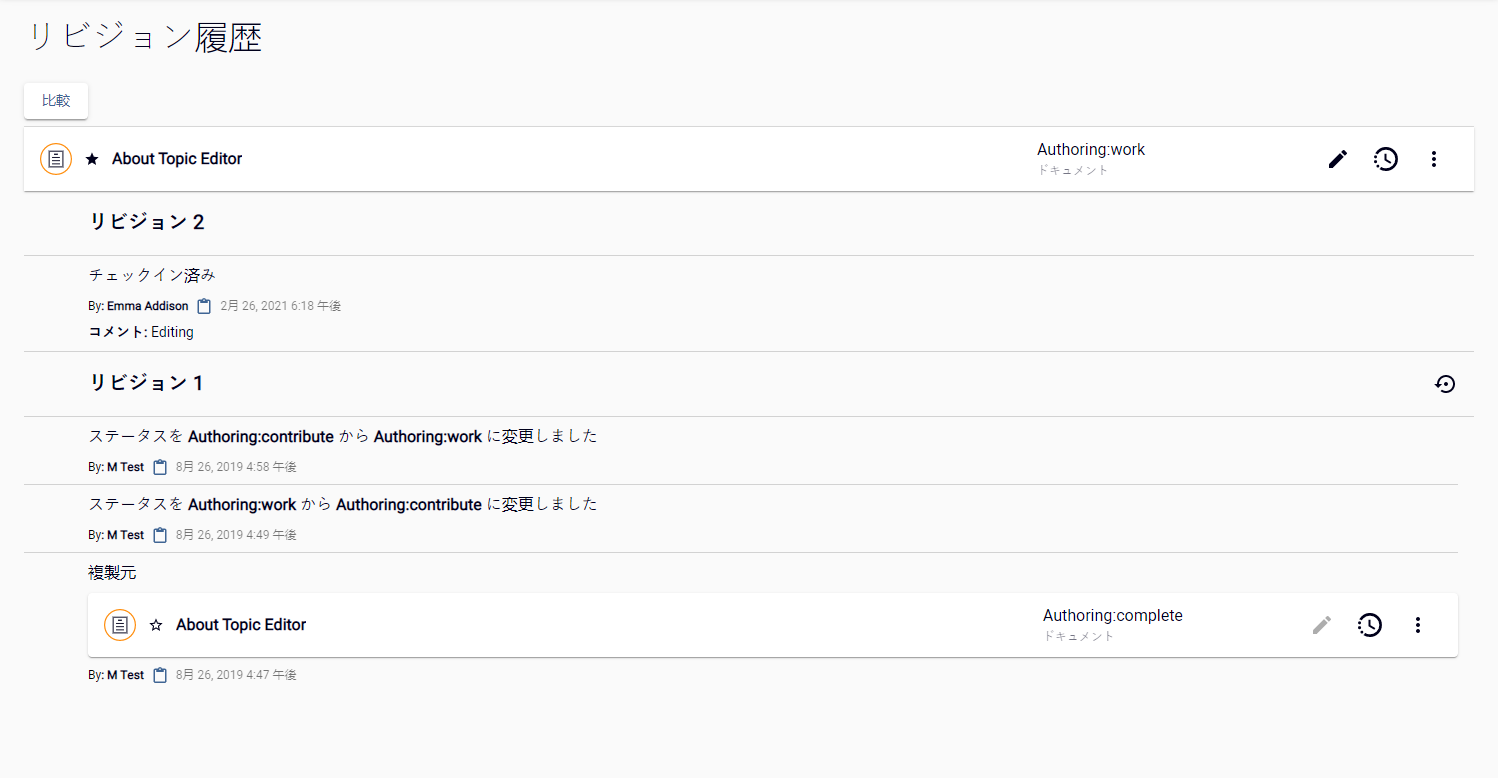Click the 2月 26, 2021 6:18 午後 timestamp
Image resolution: width=1498 pixels, height=778 pixels.
click(x=281, y=306)
